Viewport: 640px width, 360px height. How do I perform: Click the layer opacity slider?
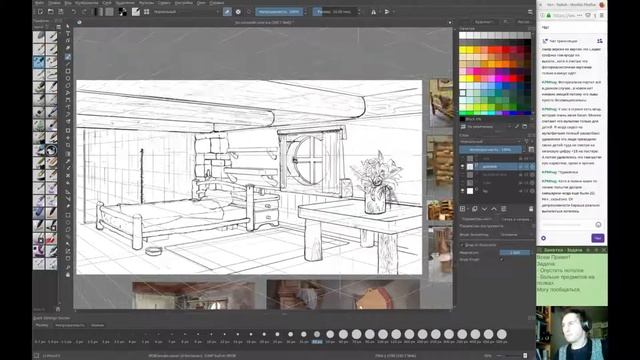(x=490, y=150)
